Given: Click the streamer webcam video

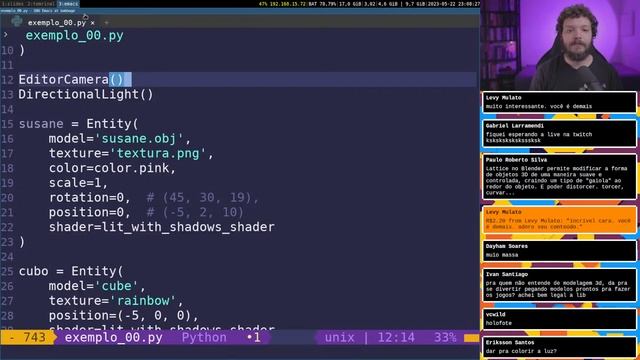Looking at the screenshot, I should pos(560,45).
